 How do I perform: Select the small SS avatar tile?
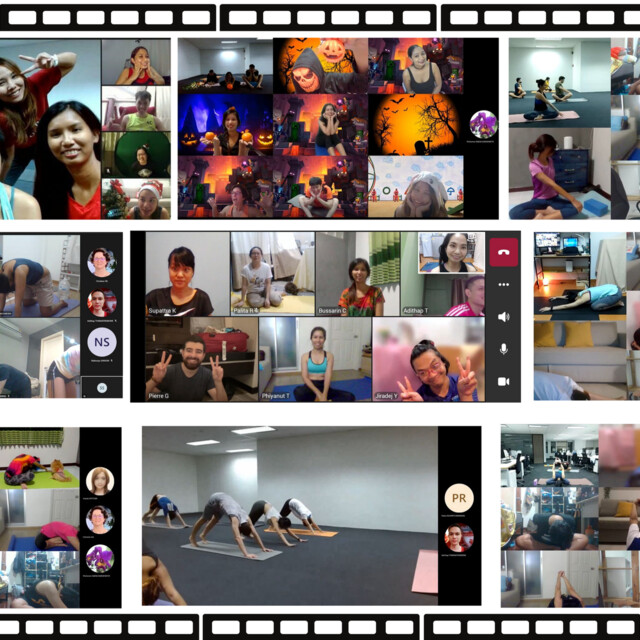[101, 387]
